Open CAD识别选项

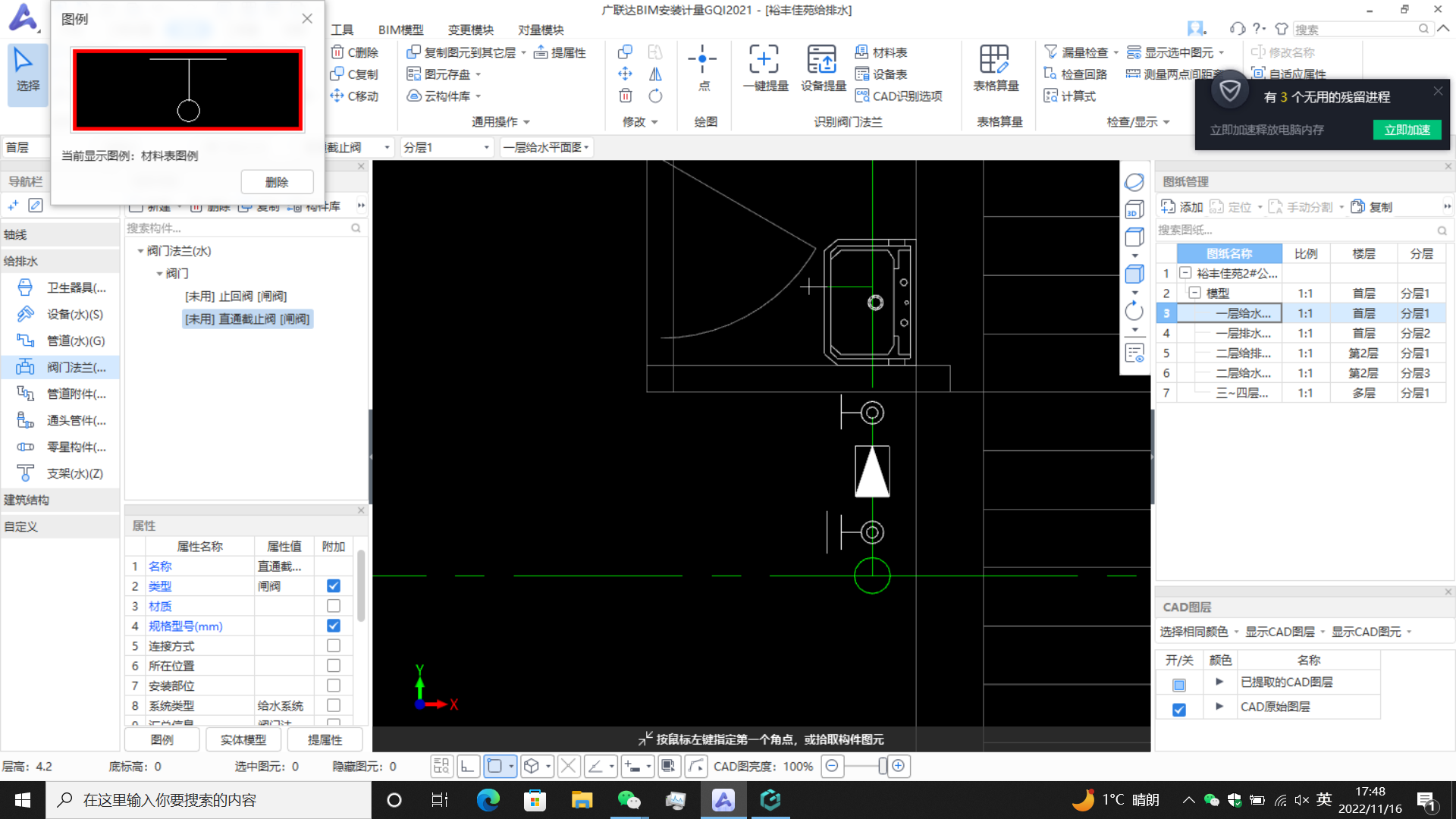tap(898, 96)
